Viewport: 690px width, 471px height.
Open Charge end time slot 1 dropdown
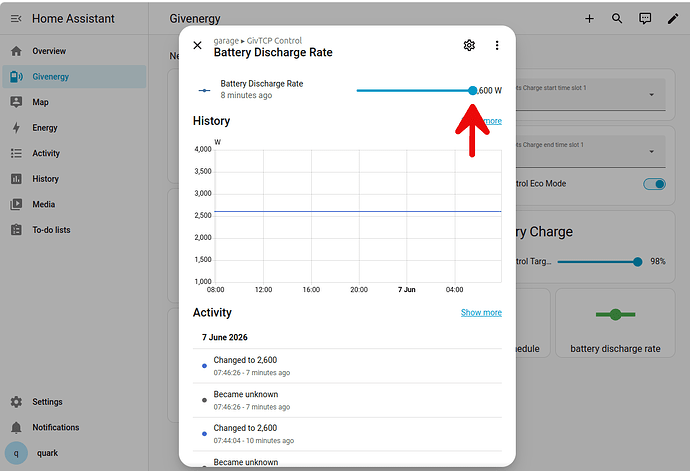click(x=592, y=152)
